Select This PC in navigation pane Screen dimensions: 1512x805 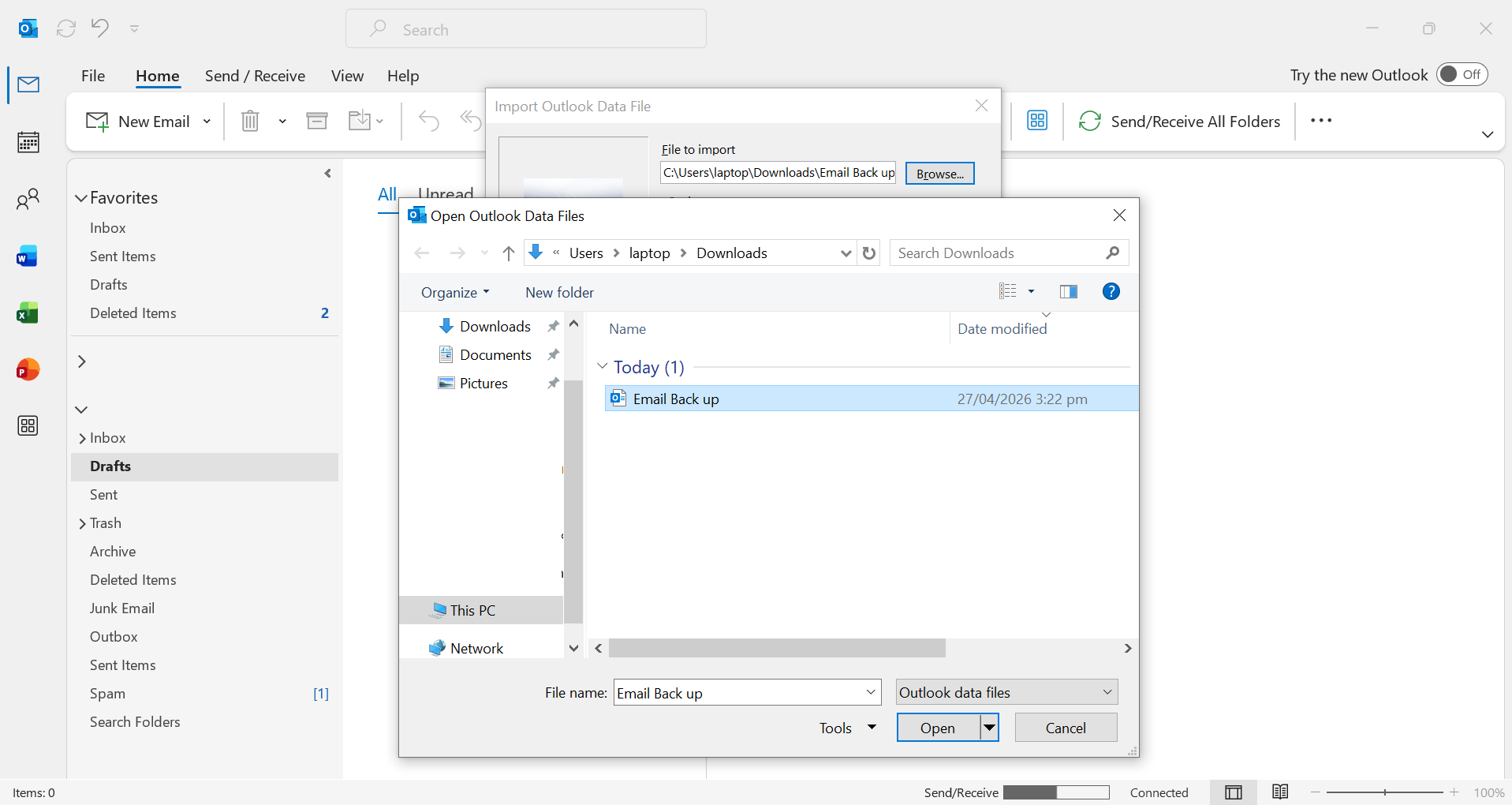pos(481,610)
